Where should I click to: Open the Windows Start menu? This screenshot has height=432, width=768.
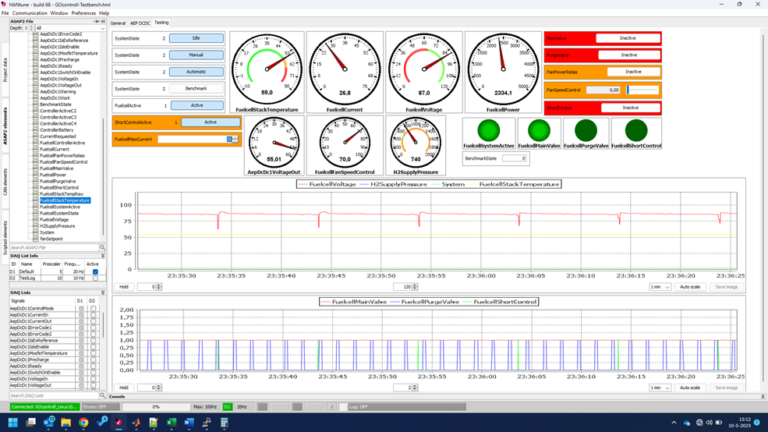coord(13,422)
